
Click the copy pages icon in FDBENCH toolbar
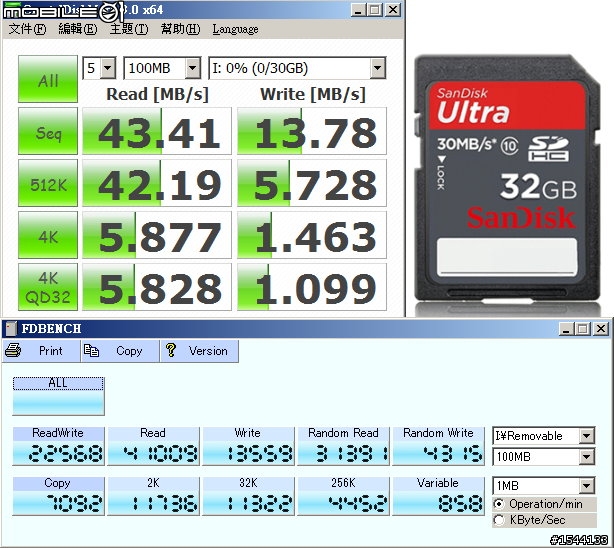[91, 350]
